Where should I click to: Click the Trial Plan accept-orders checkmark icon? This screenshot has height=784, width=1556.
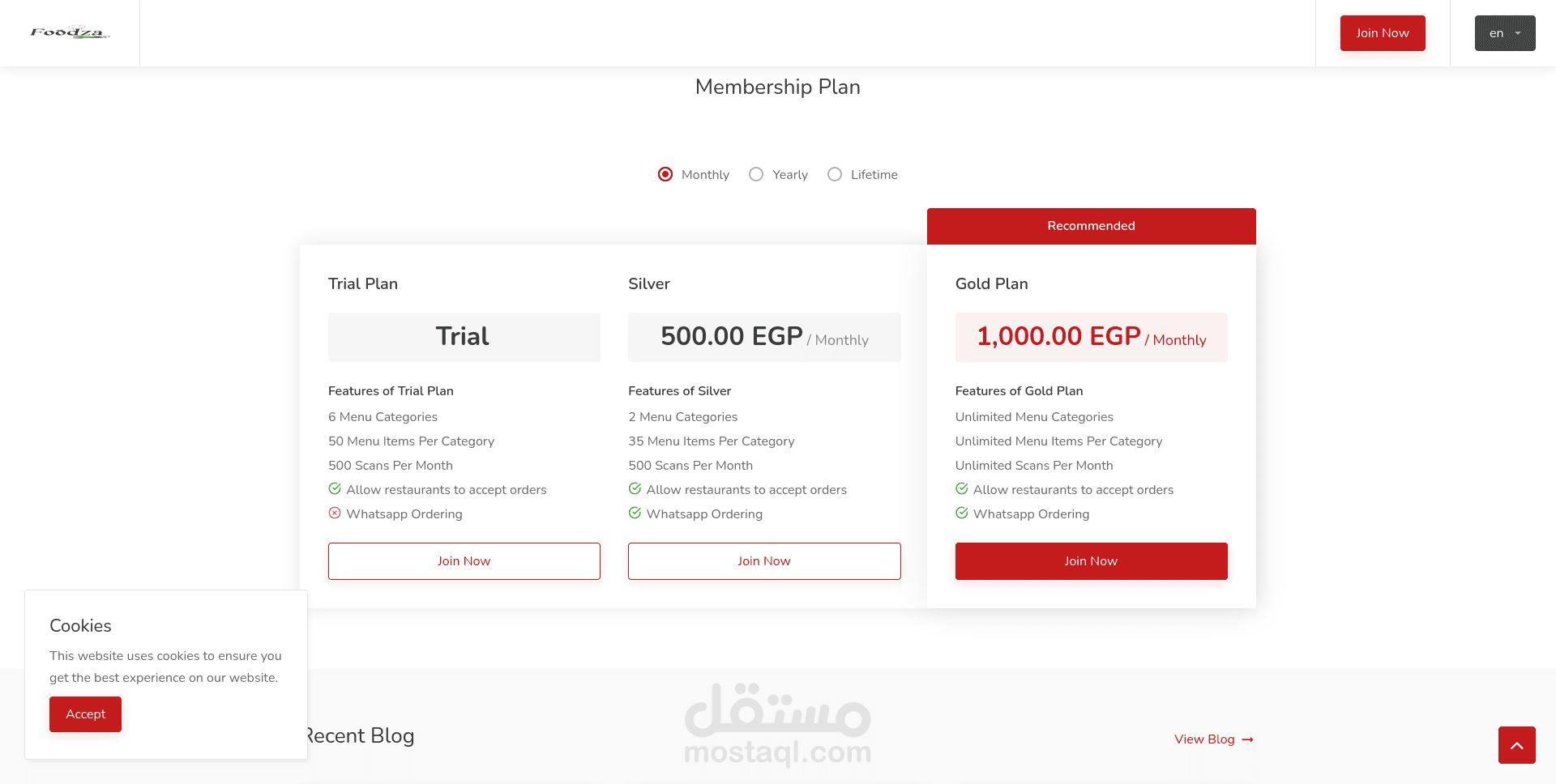pos(335,488)
